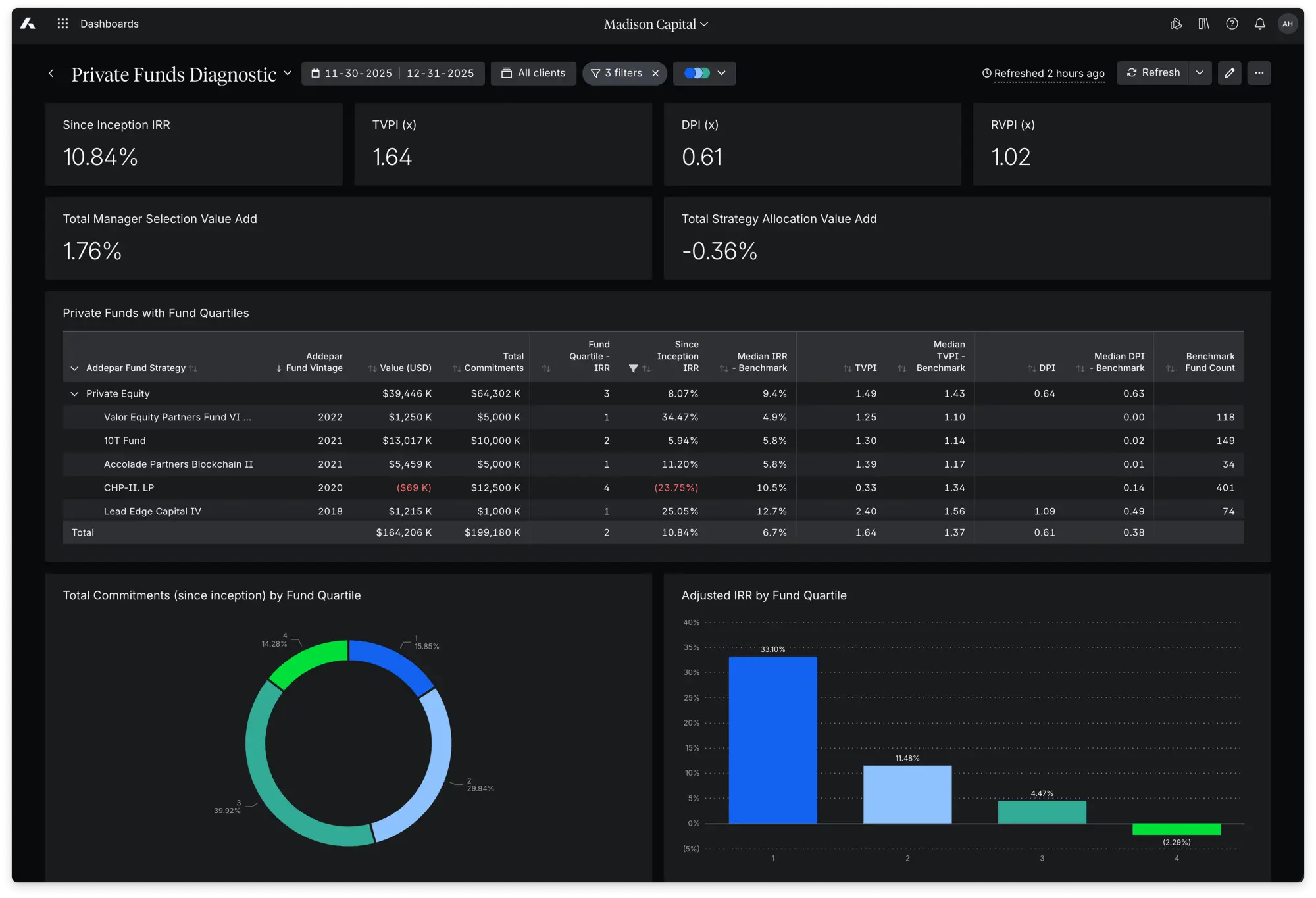Click the Addepar logo icon

[x=28, y=24]
